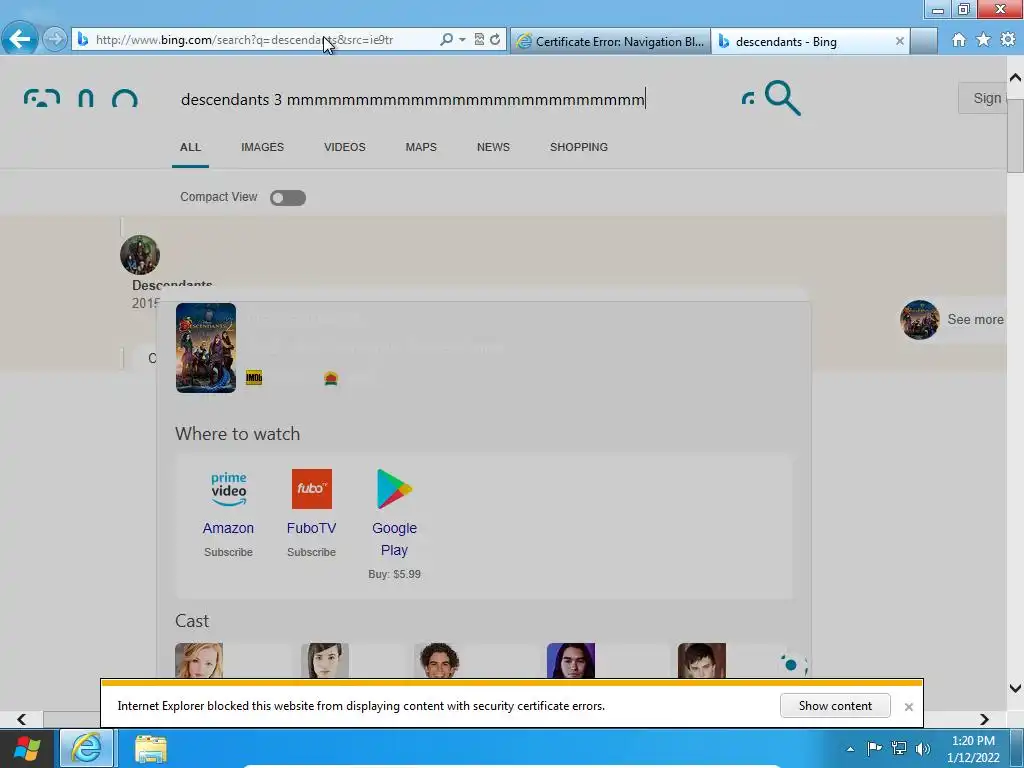Switch to the VIDEOS tab
This screenshot has height=768, width=1024.
[345, 148]
